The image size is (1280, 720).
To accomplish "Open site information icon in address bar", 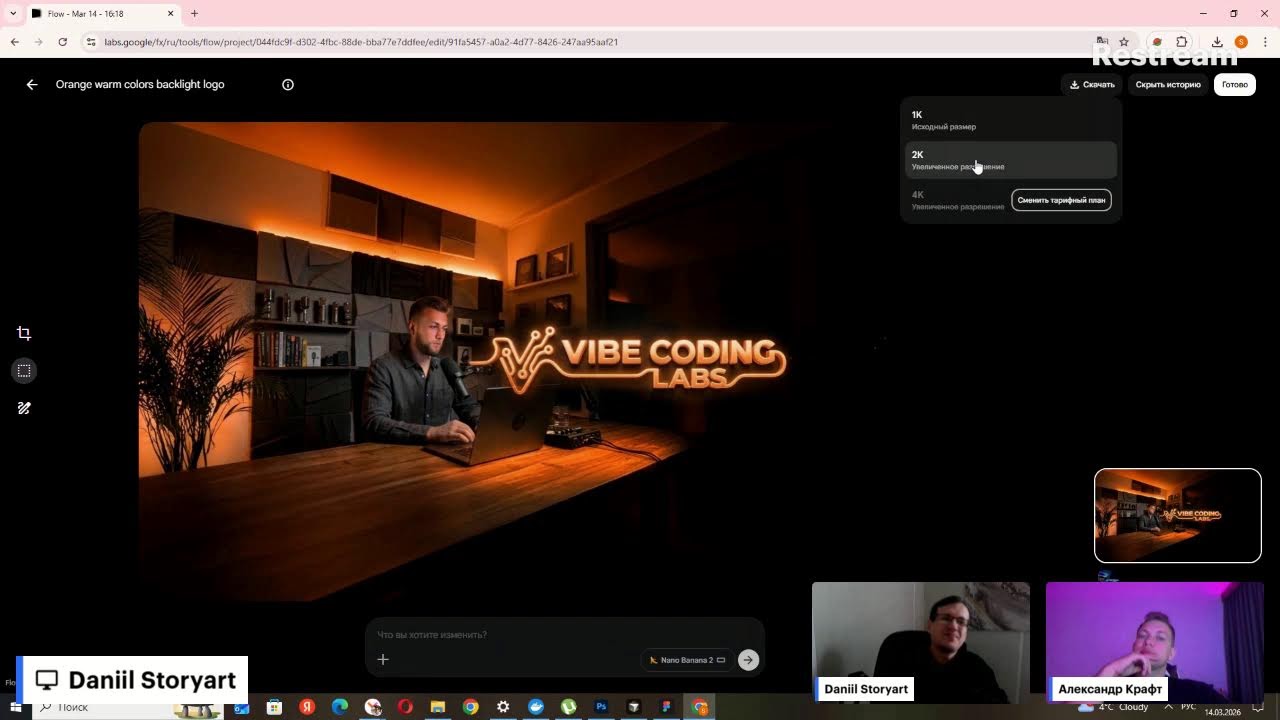I will (91, 42).
